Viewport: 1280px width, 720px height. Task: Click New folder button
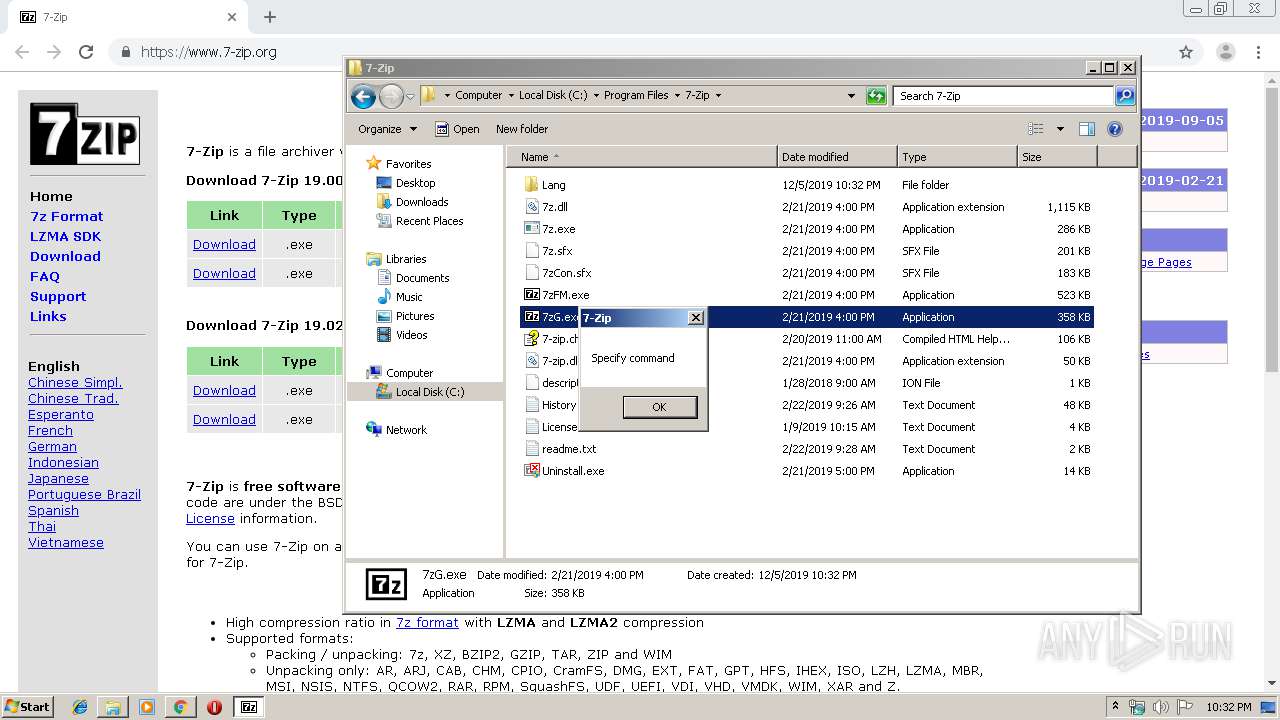coord(522,129)
